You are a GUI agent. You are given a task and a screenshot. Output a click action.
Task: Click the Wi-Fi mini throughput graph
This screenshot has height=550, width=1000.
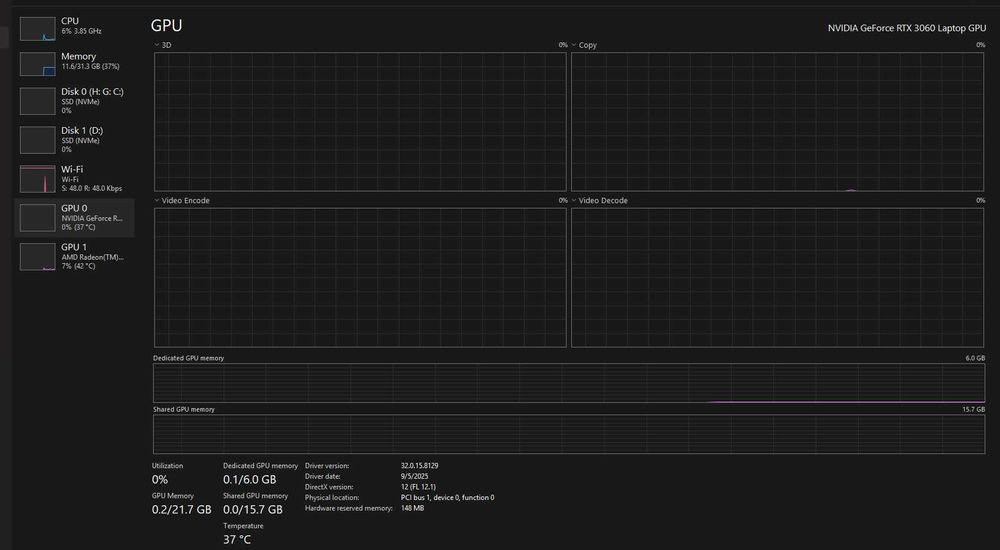tap(38, 179)
